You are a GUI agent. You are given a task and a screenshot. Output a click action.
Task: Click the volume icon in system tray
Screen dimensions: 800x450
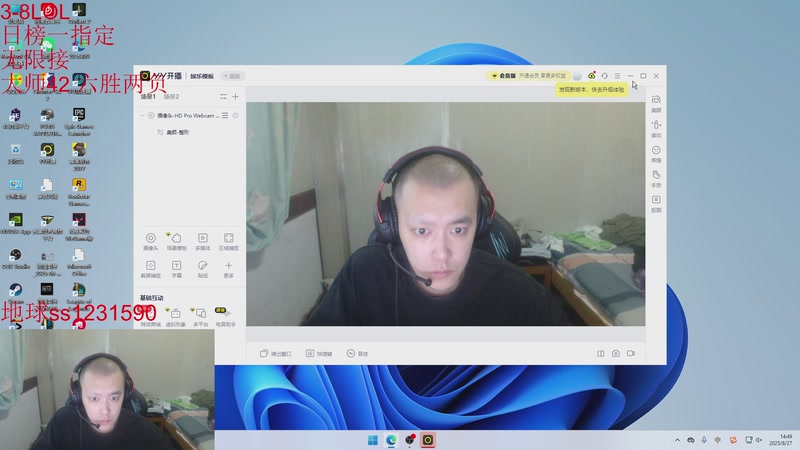pyautogui.click(x=759, y=440)
